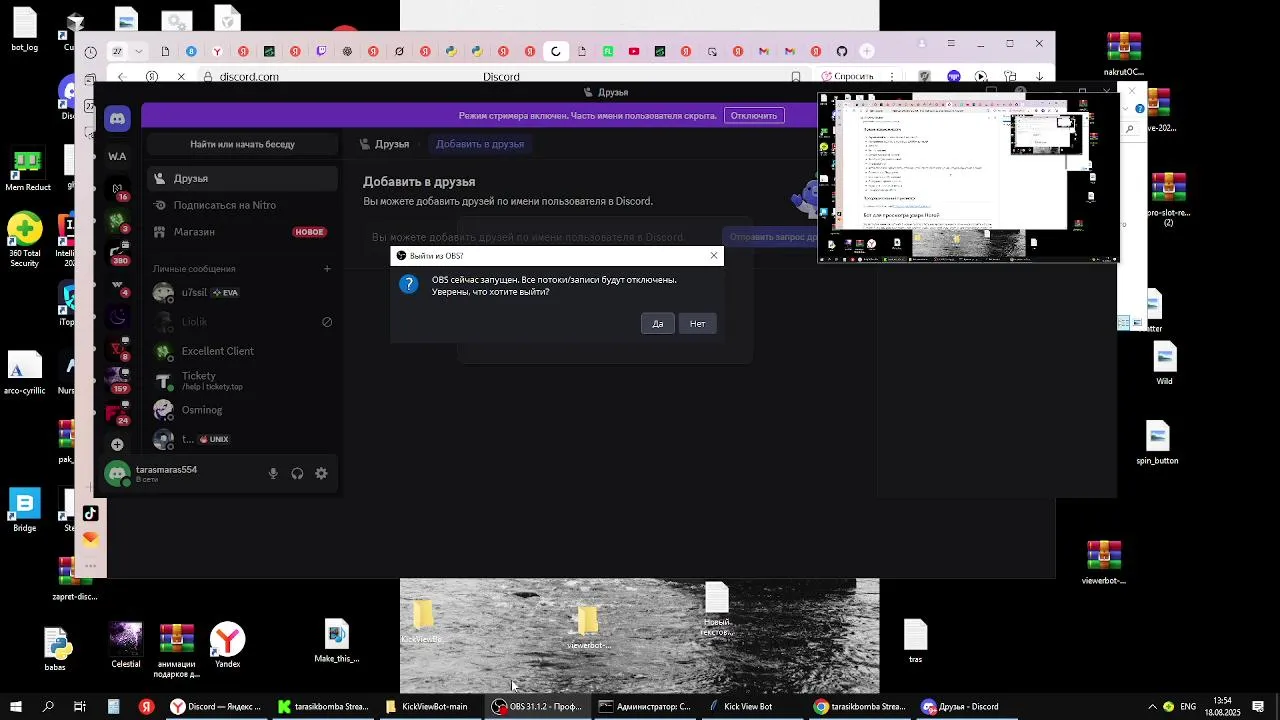Expand the tab count dropdown chevron
This screenshot has width=1280, height=720.
click(x=139, y=51)
